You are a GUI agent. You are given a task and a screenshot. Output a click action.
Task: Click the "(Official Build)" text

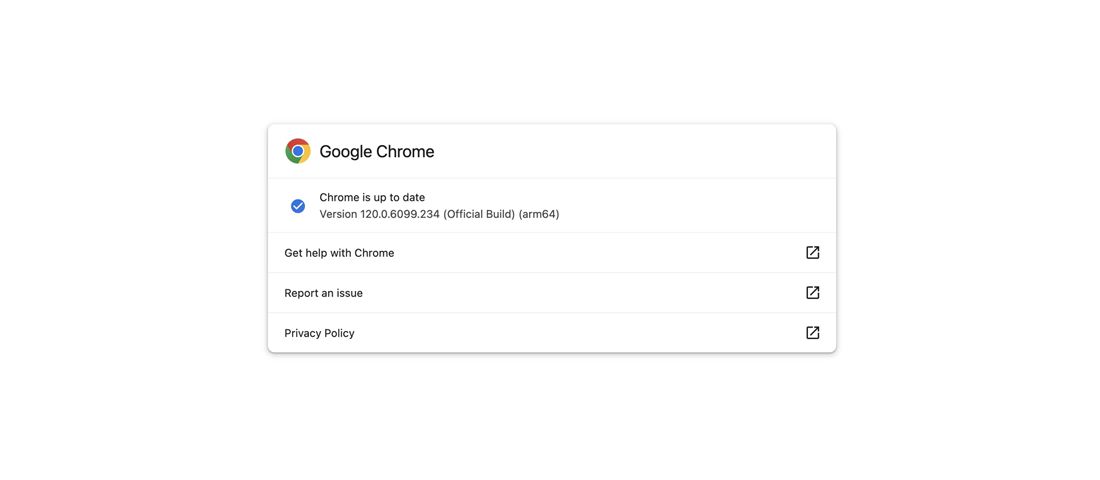point(479,214)
